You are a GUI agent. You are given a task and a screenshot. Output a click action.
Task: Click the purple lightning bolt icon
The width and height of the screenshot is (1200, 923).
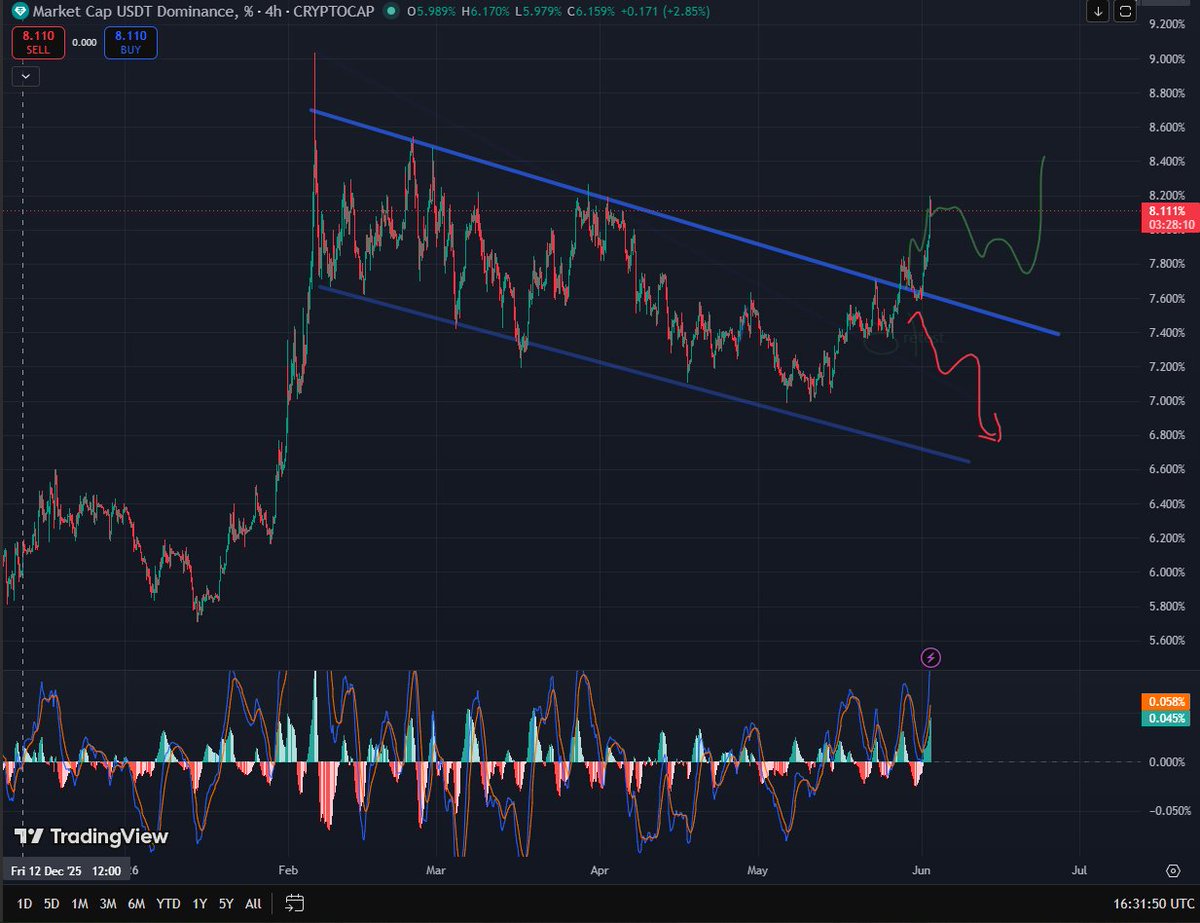pyautogui.click(x=931, y=657)
